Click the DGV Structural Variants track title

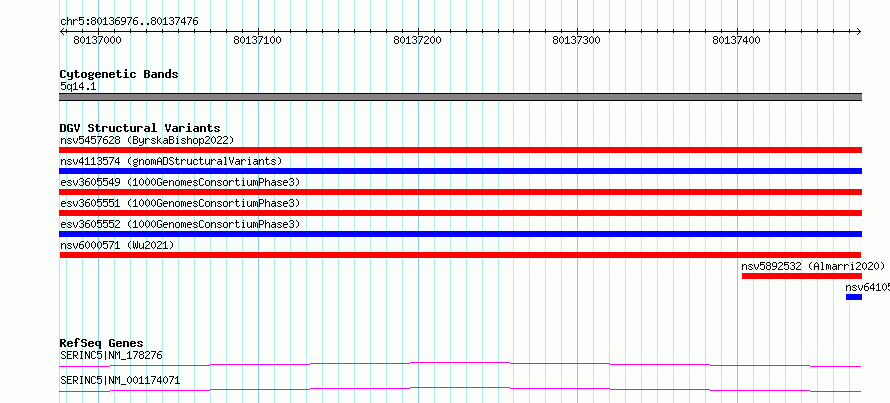[140, 128]
